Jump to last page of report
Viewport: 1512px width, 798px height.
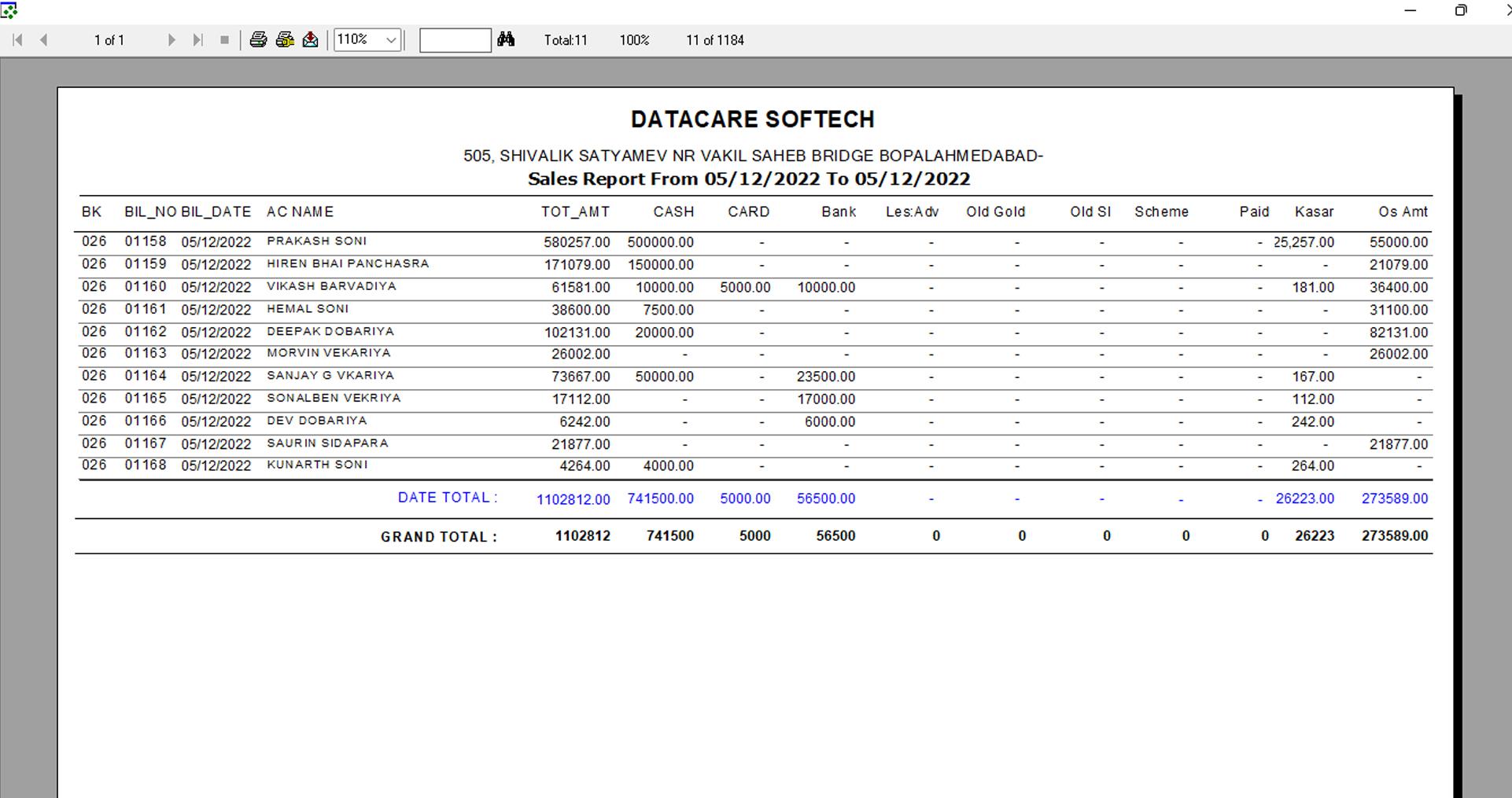pos(197,40)
